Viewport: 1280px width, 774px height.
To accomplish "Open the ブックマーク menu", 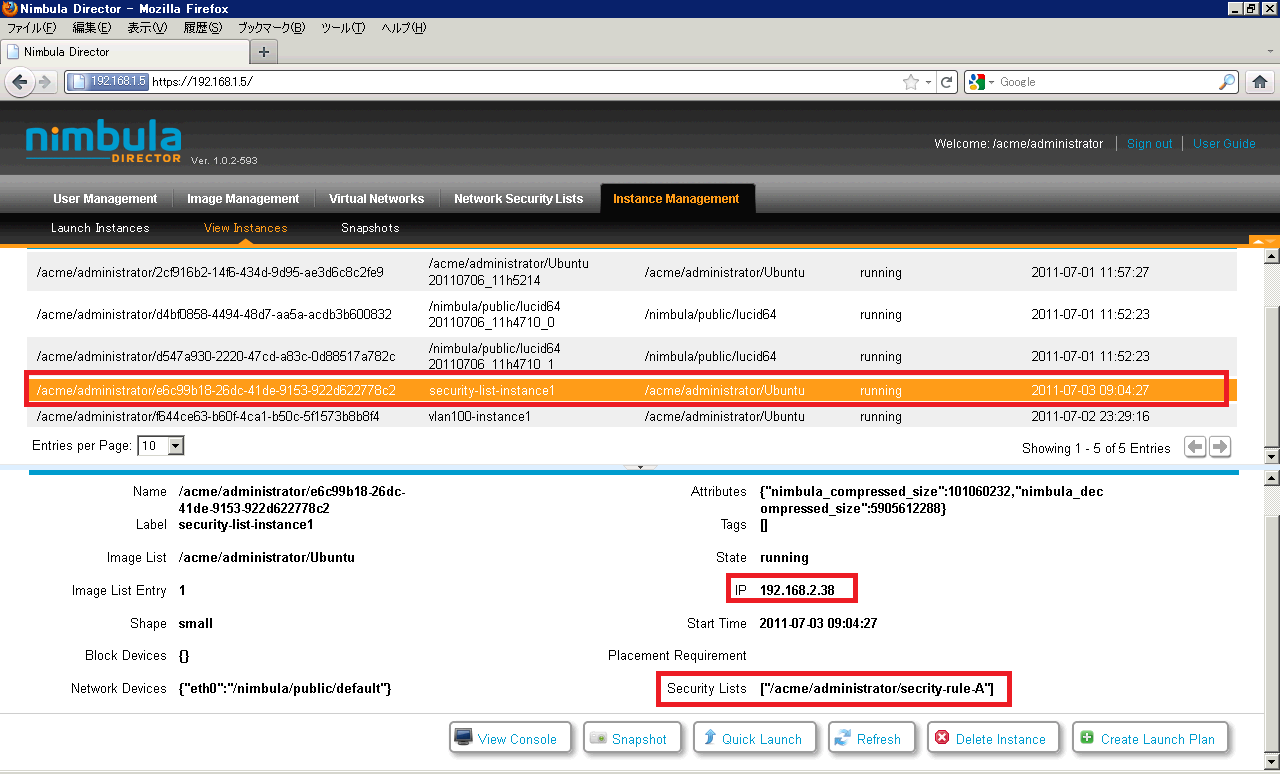I will pos(270,28).
